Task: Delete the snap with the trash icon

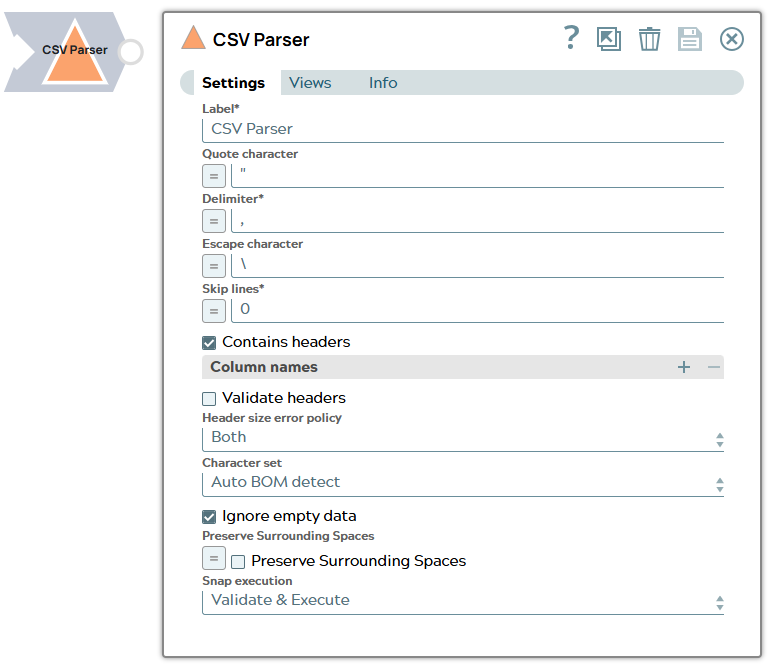Action: click(x=649, y=39)
